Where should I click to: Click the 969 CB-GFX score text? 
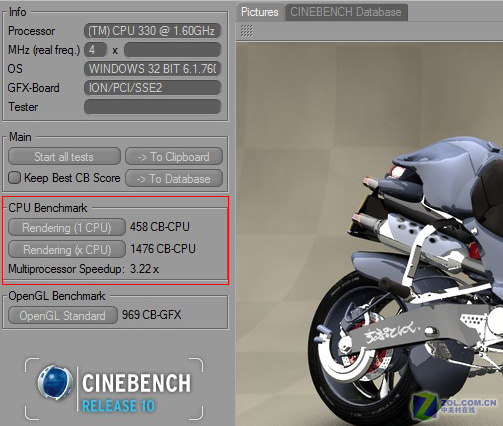tap(151, 315)
